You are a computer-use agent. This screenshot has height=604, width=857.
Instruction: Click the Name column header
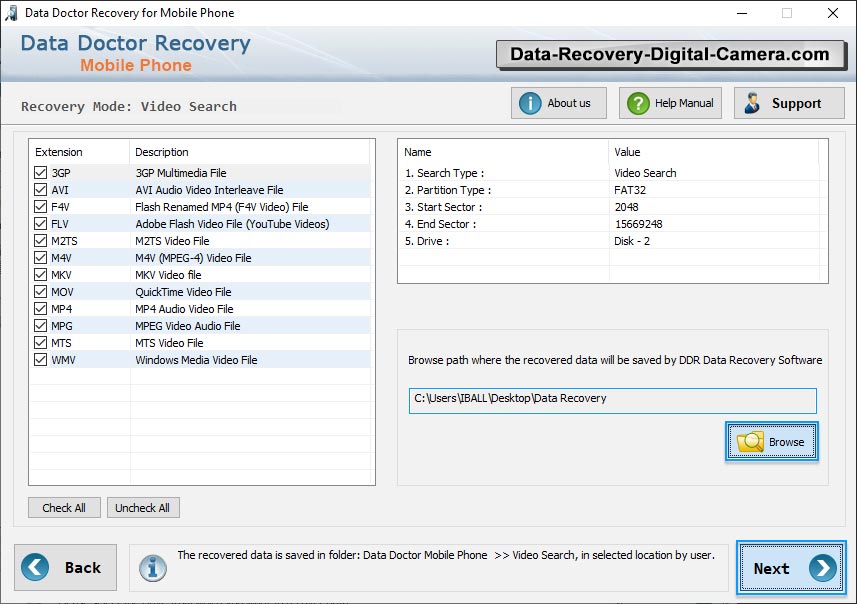pos(418,152)
